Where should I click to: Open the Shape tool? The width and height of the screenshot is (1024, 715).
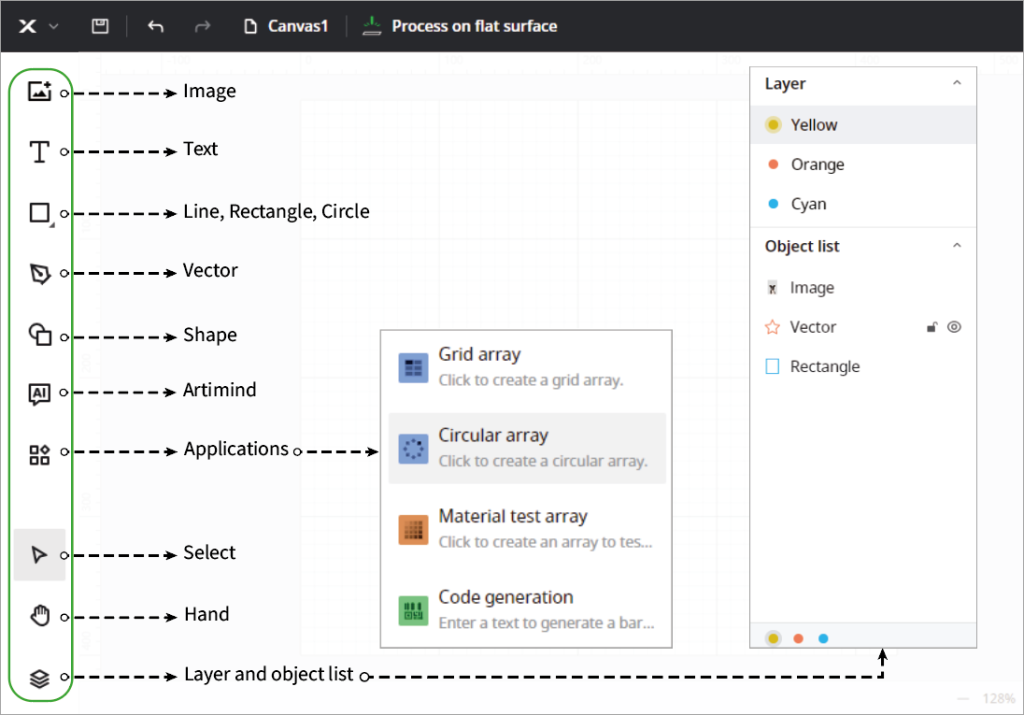click(x=39, y=335)
